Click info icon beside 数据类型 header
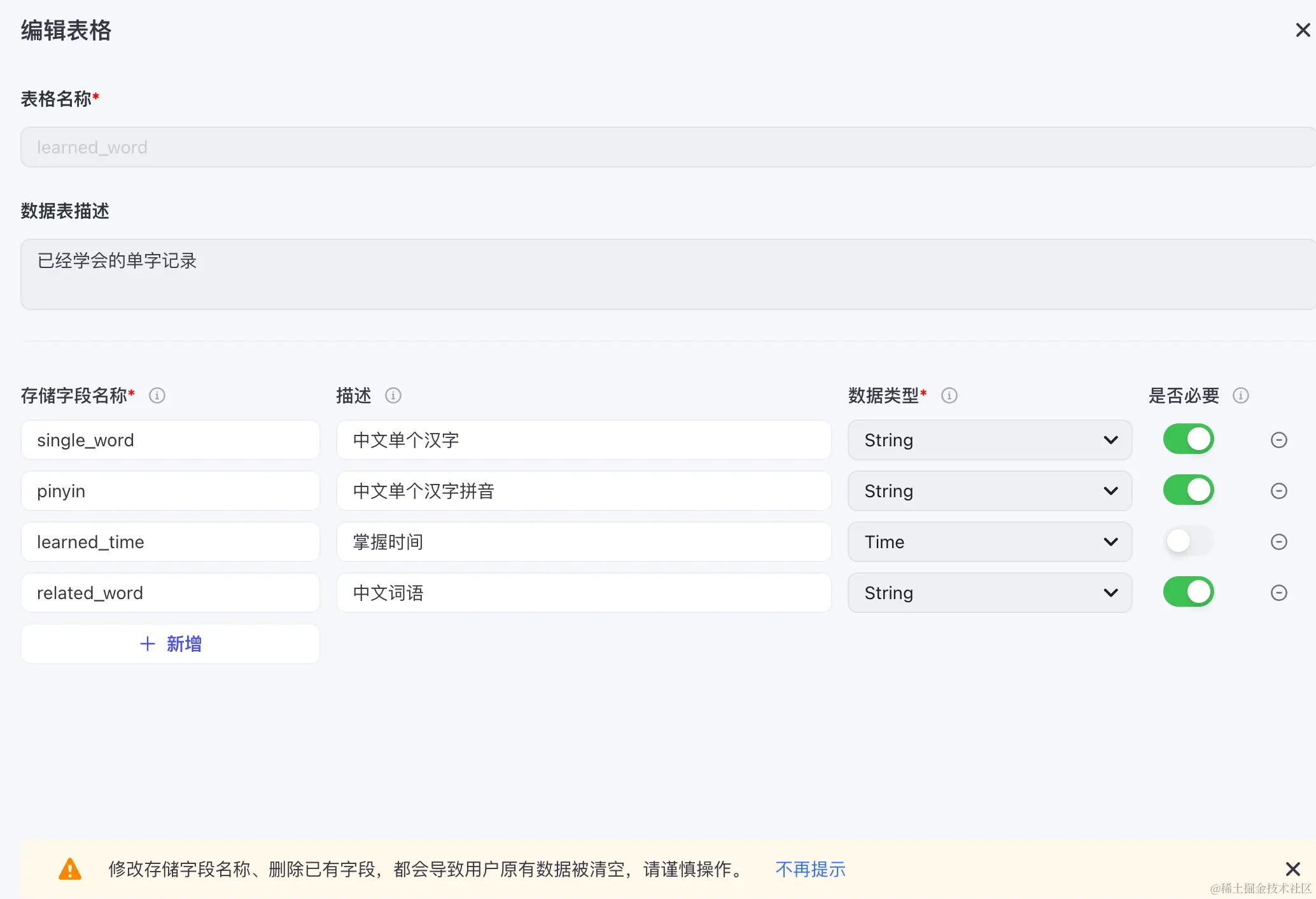This screenshot has height=899, width=1316. [x=949, y=395]
